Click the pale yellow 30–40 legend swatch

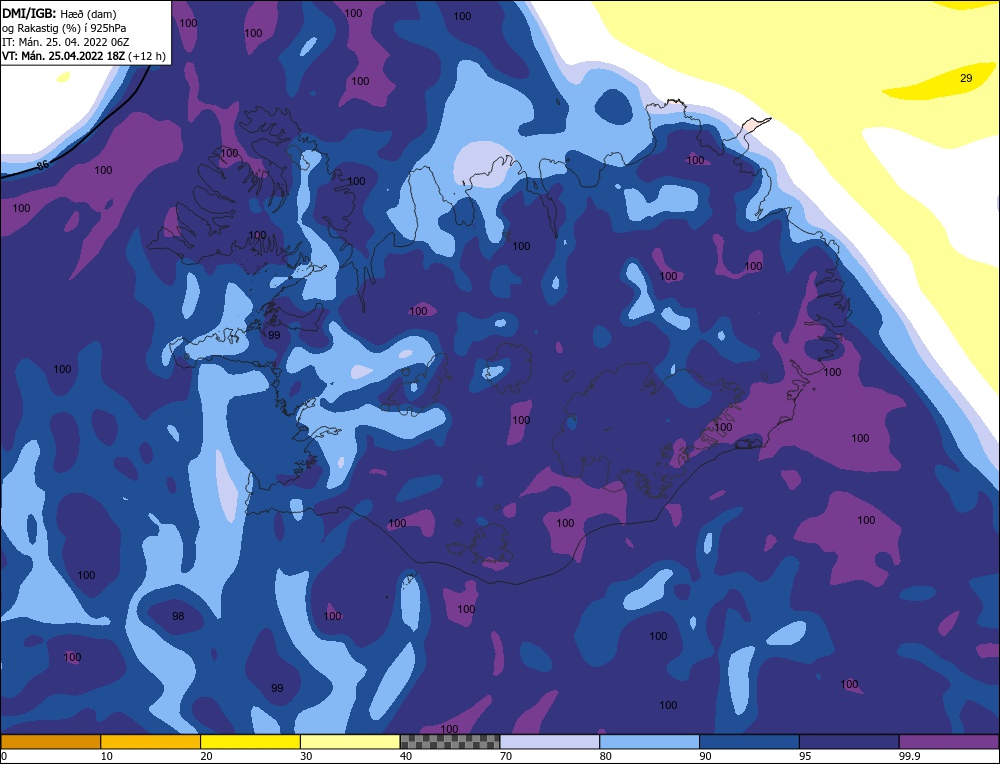(x=350, y=742)
